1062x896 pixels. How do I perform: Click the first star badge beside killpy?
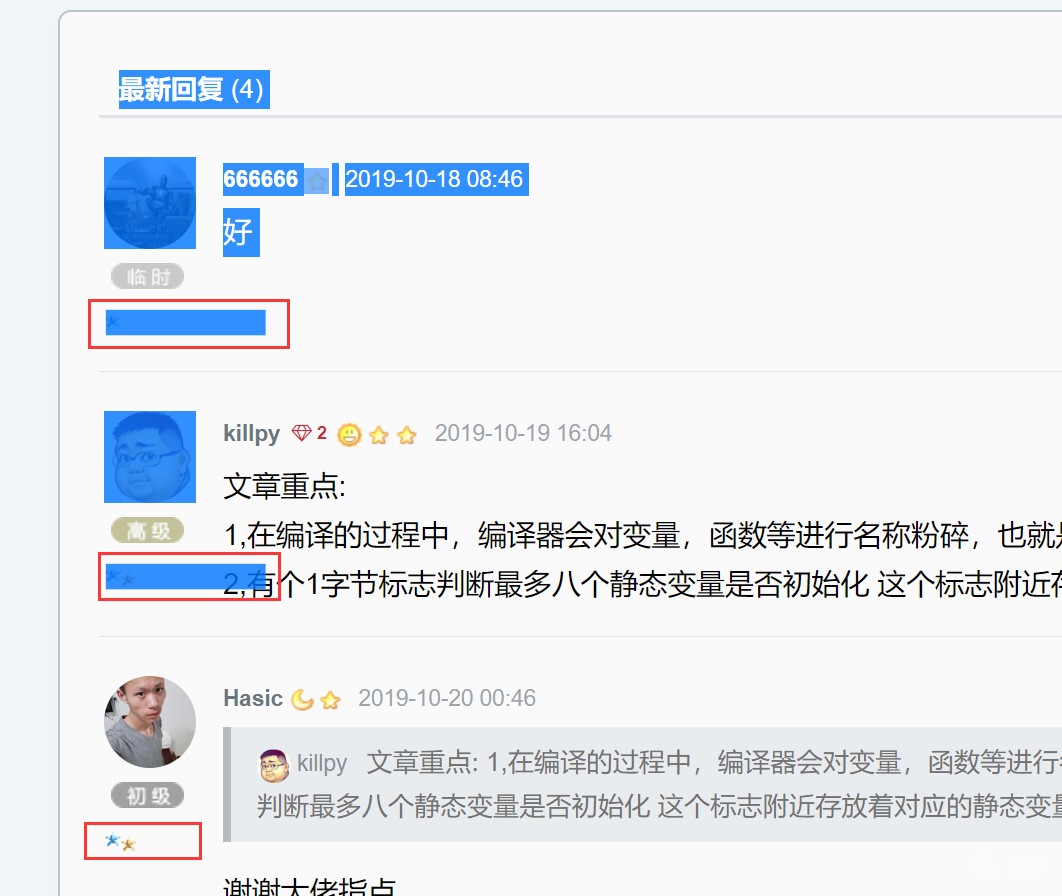pyautogui.click(x=379, y=435)
